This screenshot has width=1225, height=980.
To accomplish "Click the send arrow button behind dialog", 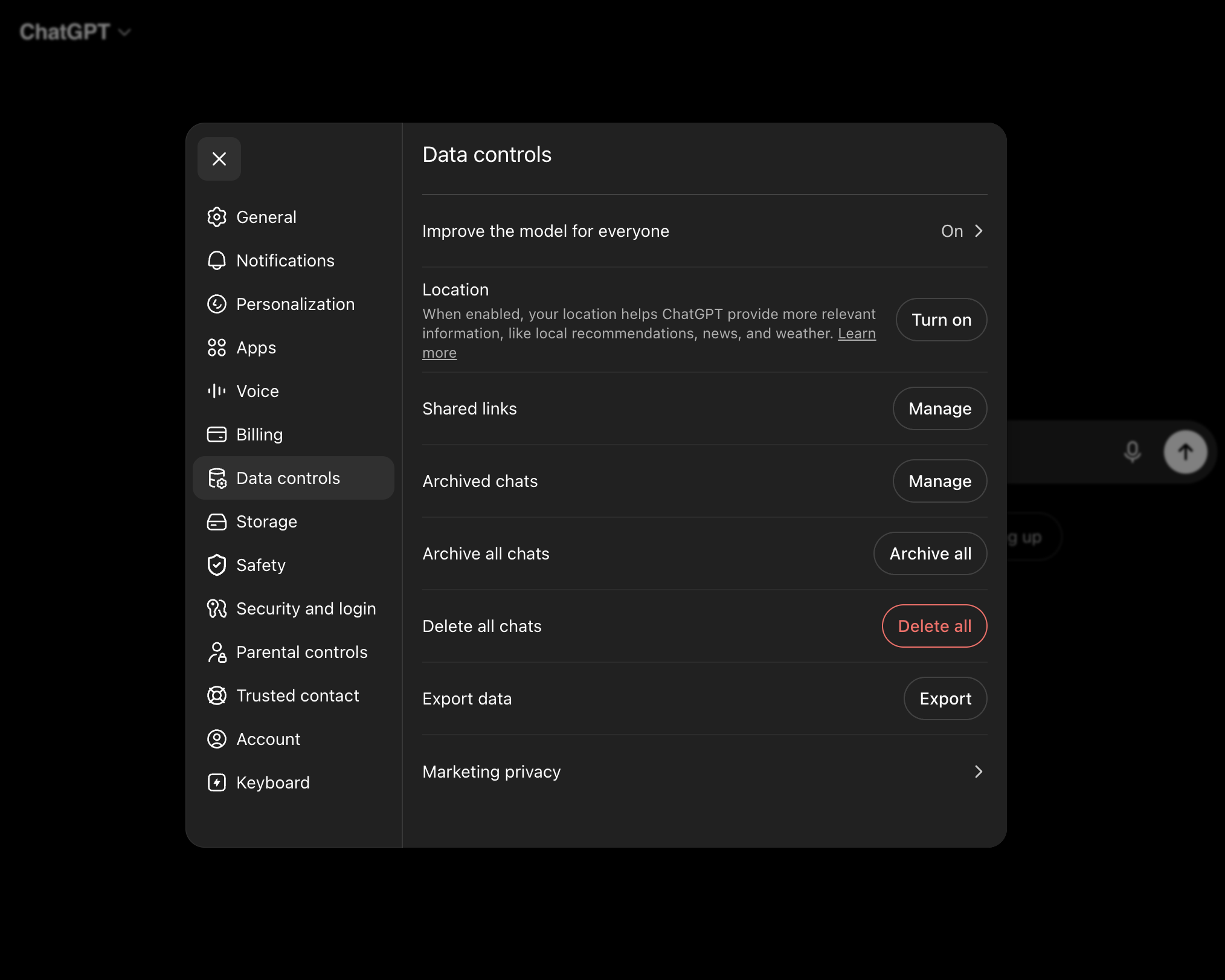I will pyautogui.click(x=1185, y=452).
